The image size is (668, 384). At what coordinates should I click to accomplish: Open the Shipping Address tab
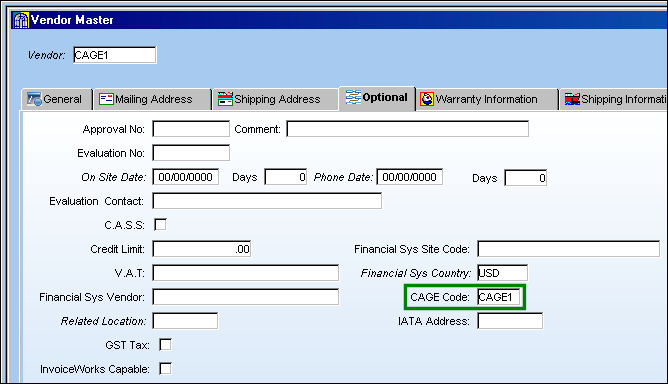pos(275,99)
